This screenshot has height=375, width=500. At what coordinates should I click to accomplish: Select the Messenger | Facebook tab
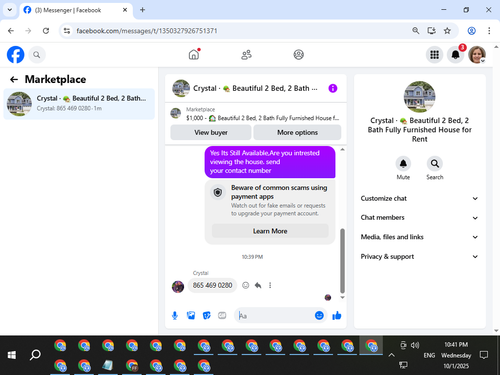[x=76, y=10]
